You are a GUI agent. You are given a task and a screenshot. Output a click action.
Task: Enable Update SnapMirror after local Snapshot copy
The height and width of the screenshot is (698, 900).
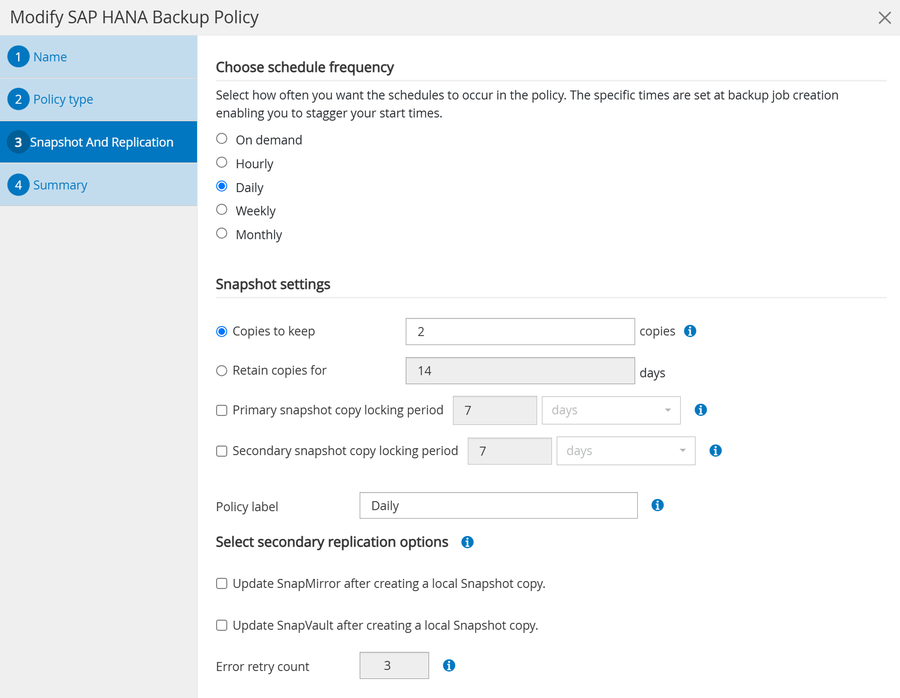pos(222,583)
